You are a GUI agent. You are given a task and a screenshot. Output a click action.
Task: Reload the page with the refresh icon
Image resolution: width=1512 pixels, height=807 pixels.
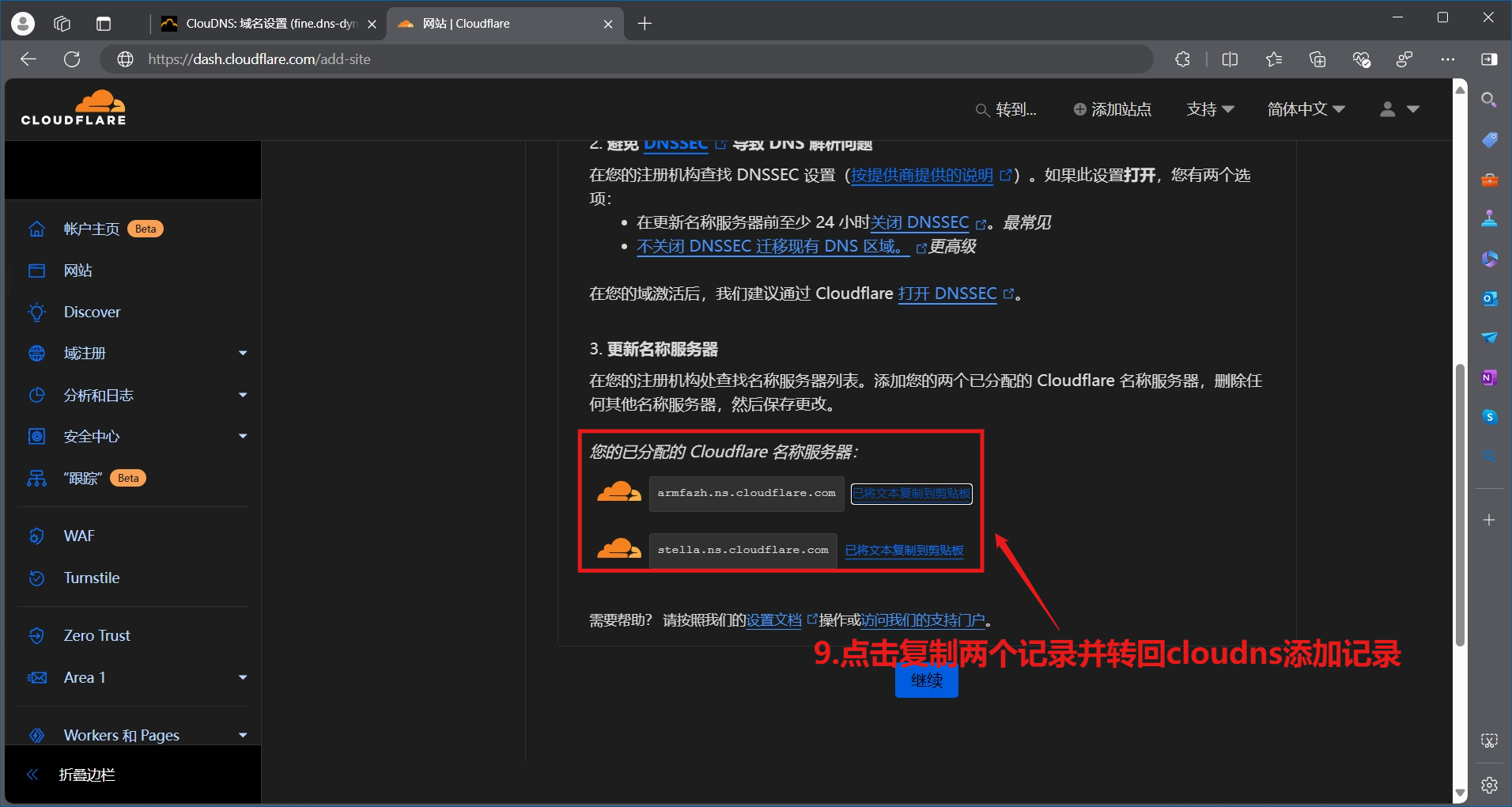pos(72,59)
